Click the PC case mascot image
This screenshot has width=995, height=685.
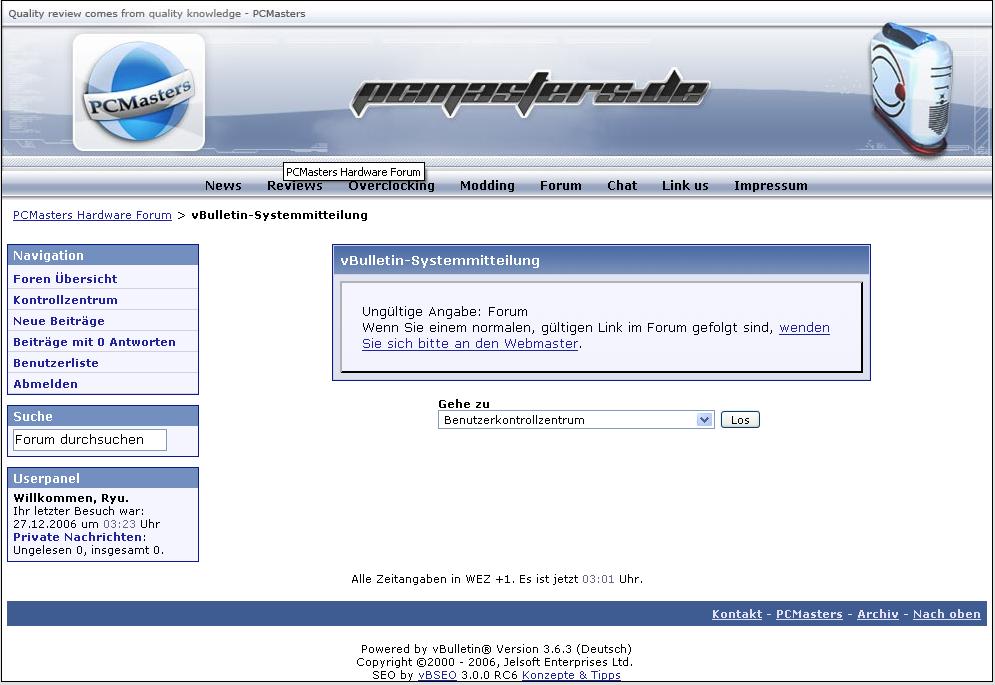point(911,89)
